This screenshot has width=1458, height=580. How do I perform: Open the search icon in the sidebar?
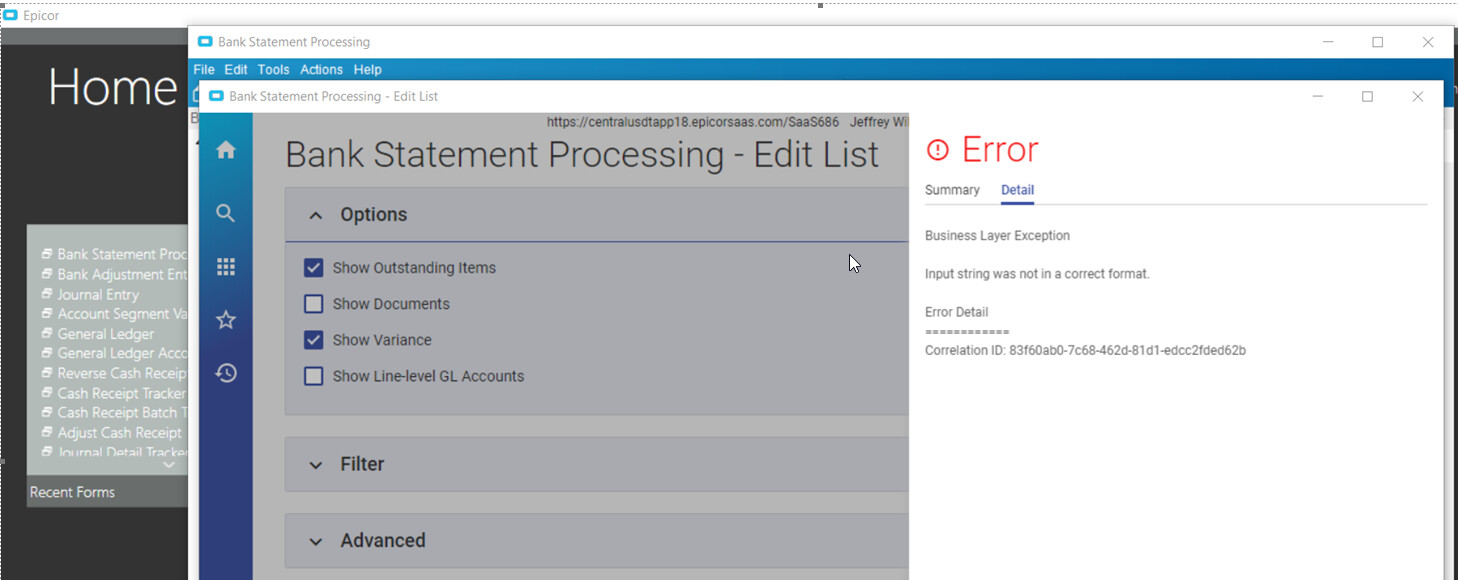click(226, 213)
